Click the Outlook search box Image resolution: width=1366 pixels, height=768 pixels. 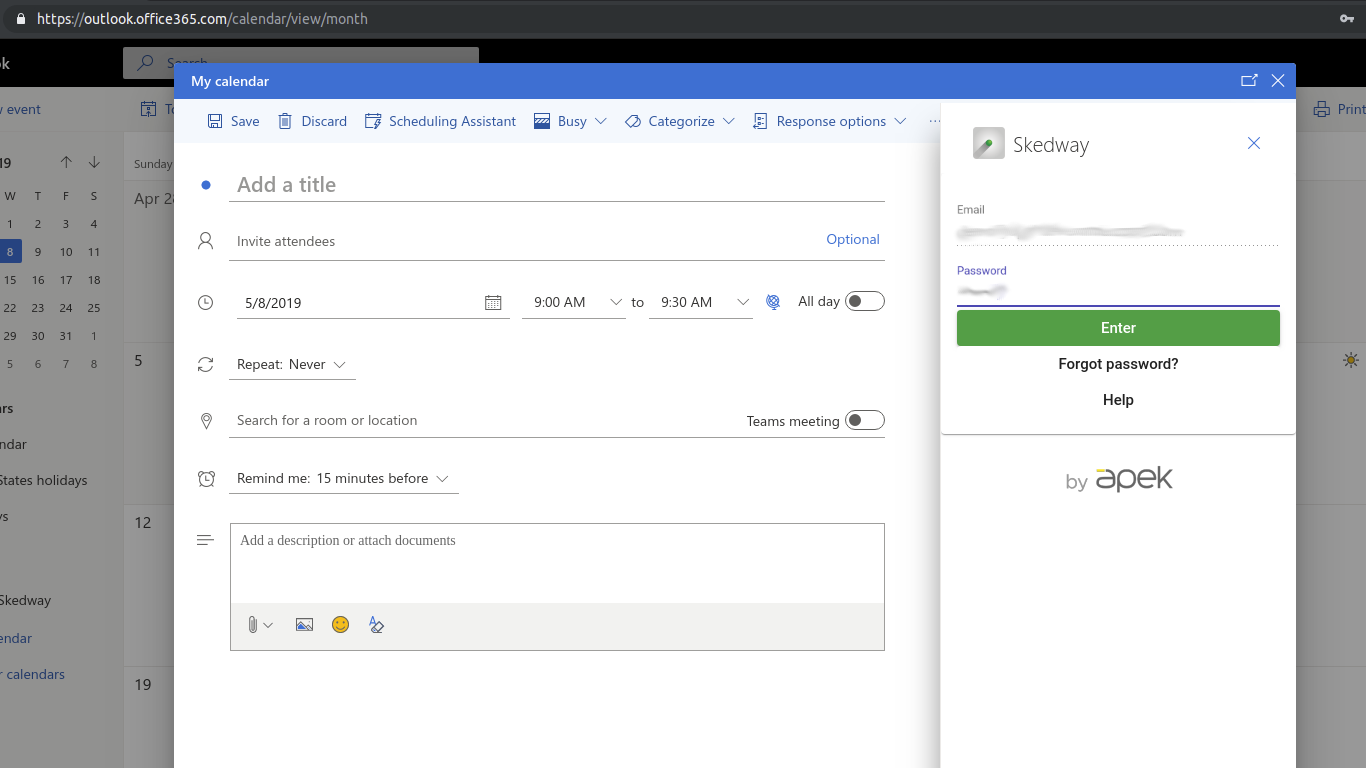click(301, 62)
